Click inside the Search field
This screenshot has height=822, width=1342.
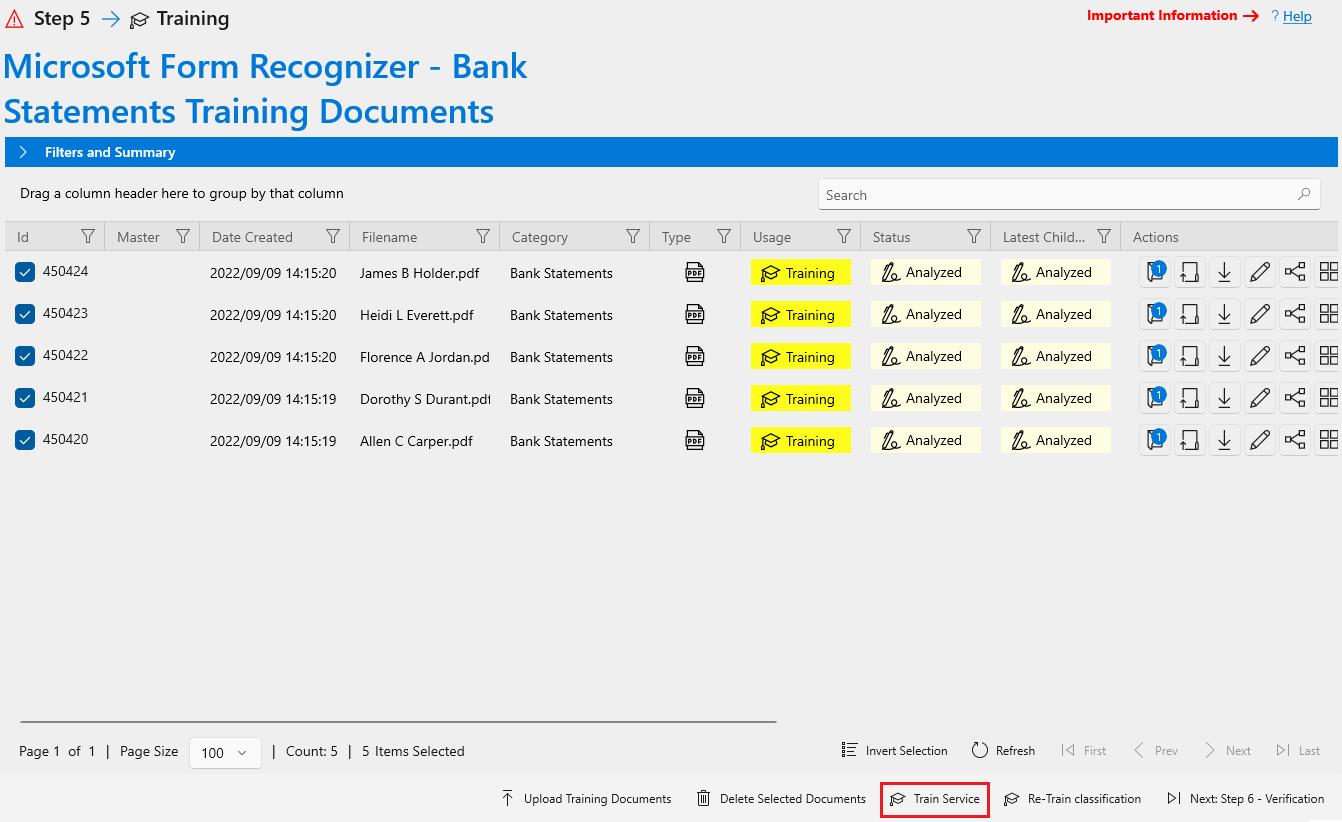click(x=1069, y=194)
